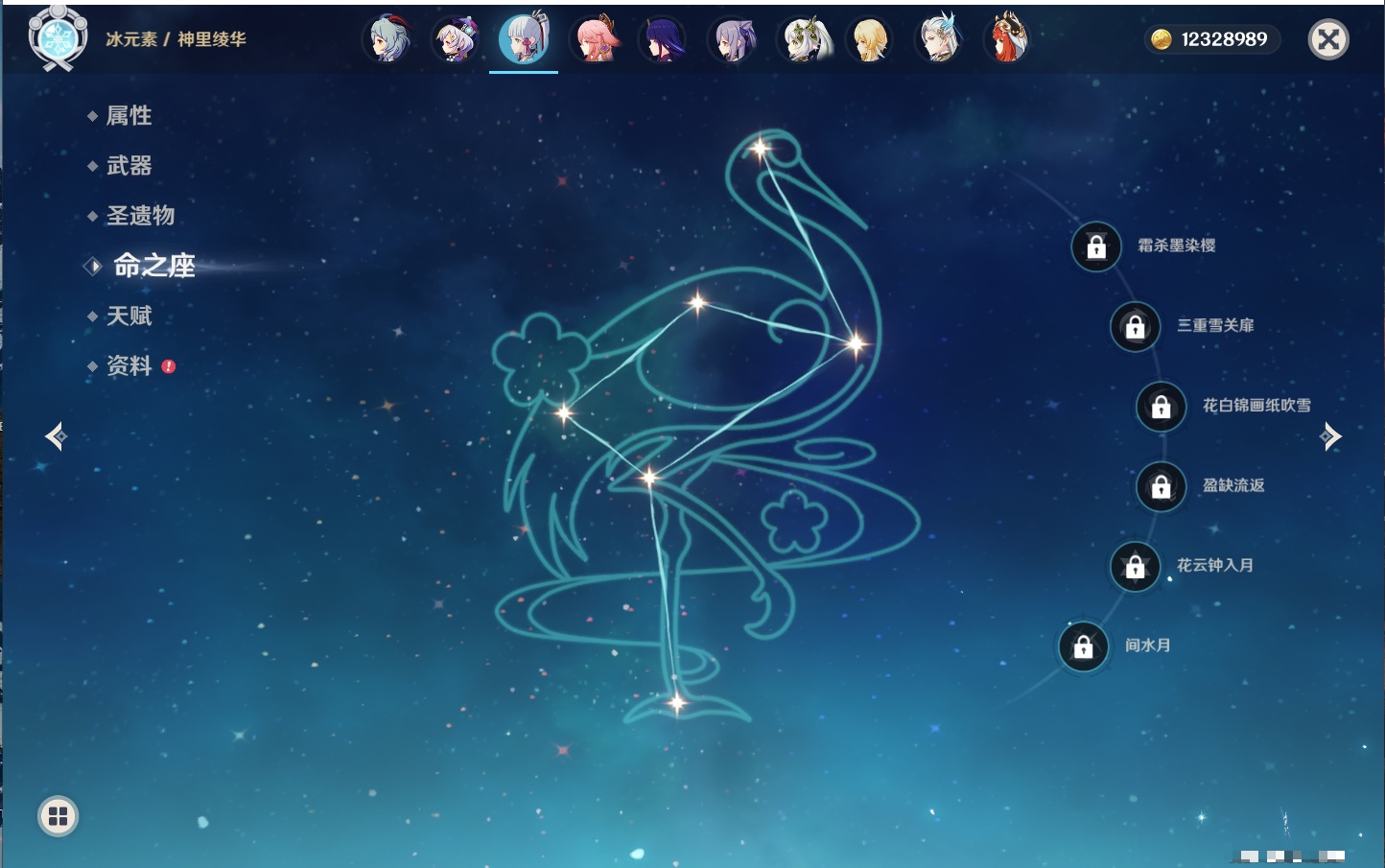1385x868 pixels.
Task: Go to next character with right arrow
Action: pos(1330,436)
